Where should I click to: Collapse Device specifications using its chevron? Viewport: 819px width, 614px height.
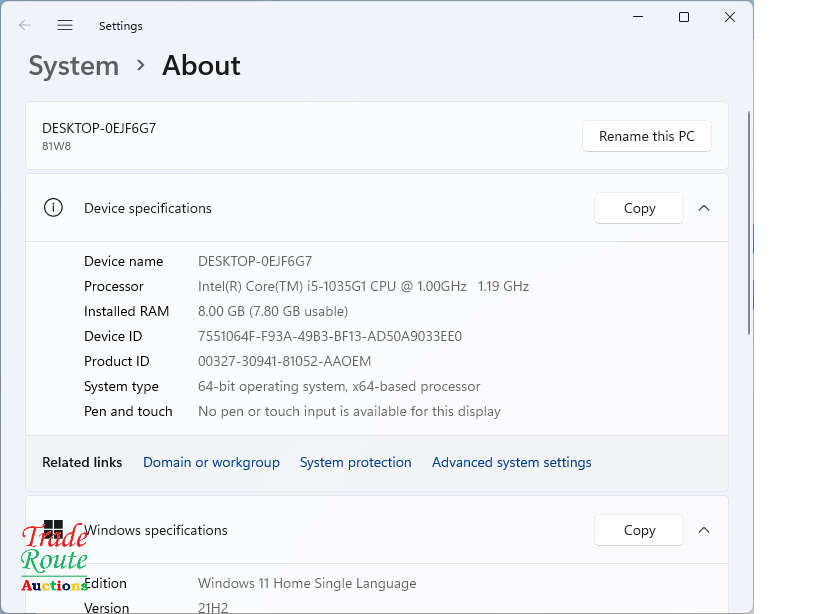click(x=704, y=208)
